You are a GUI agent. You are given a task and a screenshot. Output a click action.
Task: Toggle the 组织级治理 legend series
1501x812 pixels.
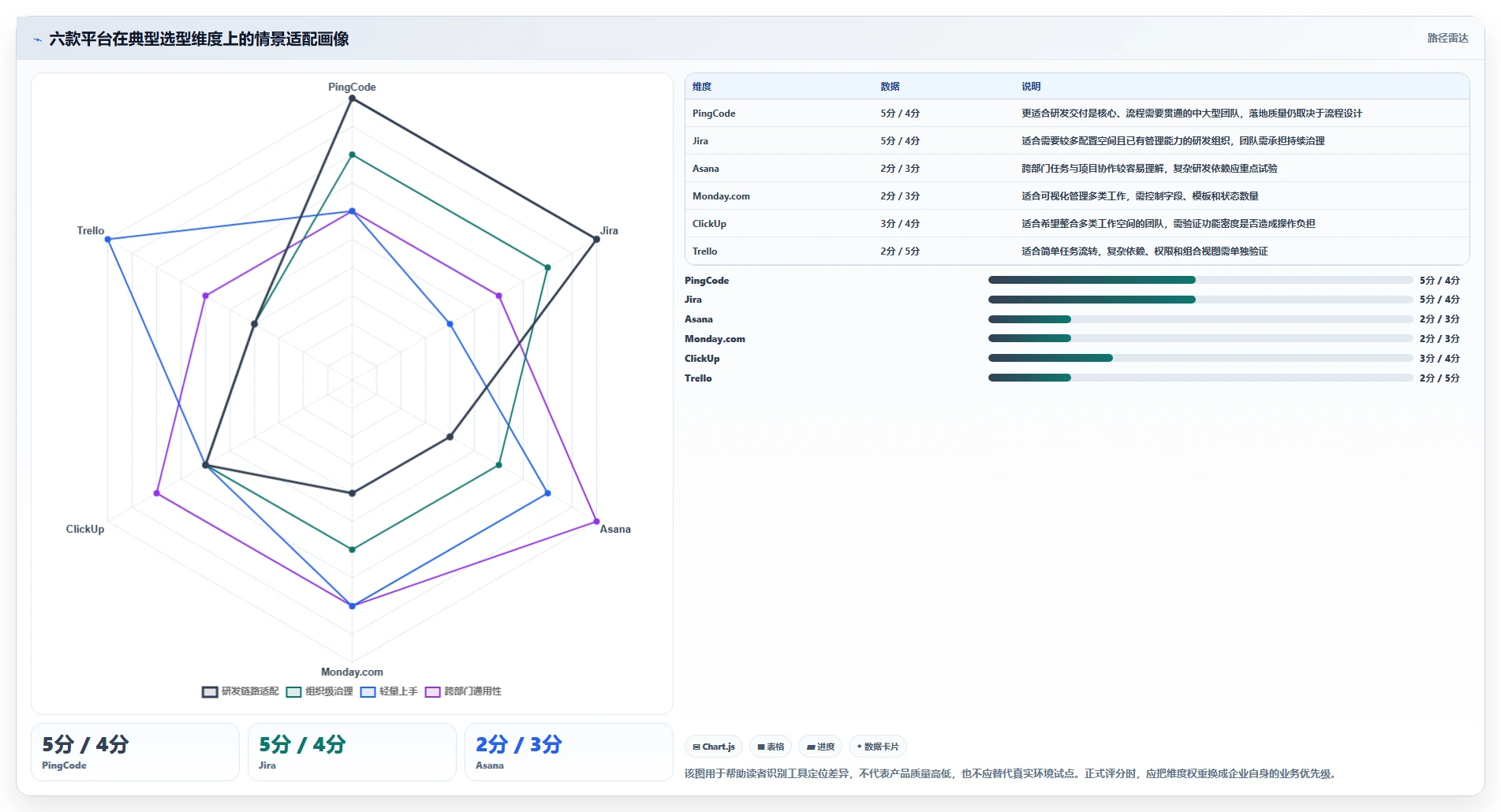tap(319, 691)
